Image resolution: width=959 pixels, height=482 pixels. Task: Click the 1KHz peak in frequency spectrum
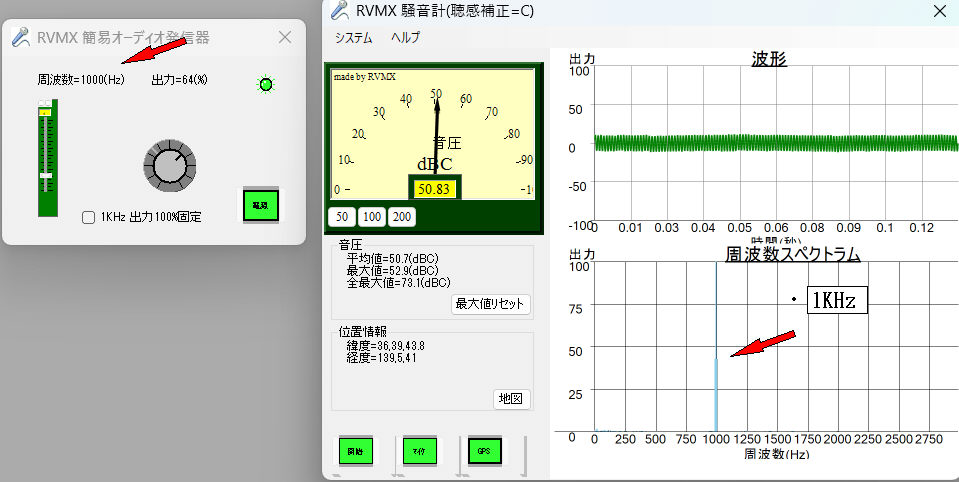716,395
